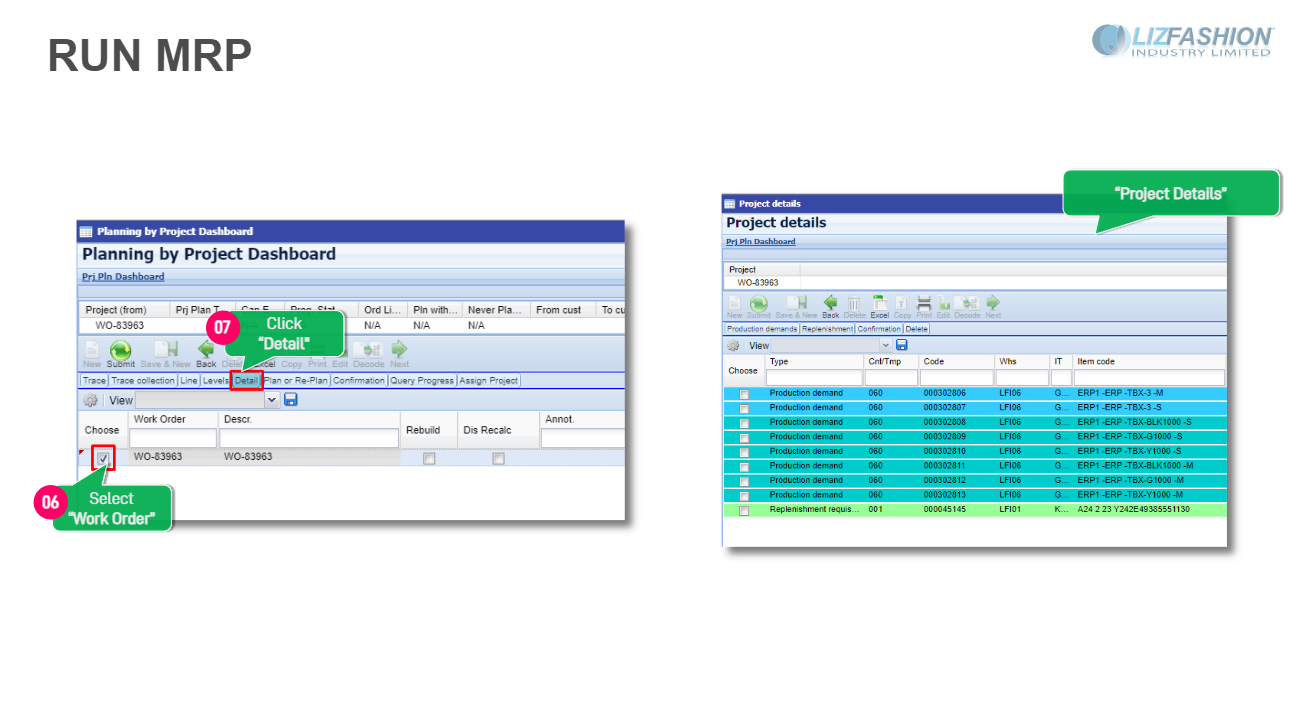Follow Prj Pln Dashboard link in Project details
This screenshot has width=1308, height=721.
760,242
